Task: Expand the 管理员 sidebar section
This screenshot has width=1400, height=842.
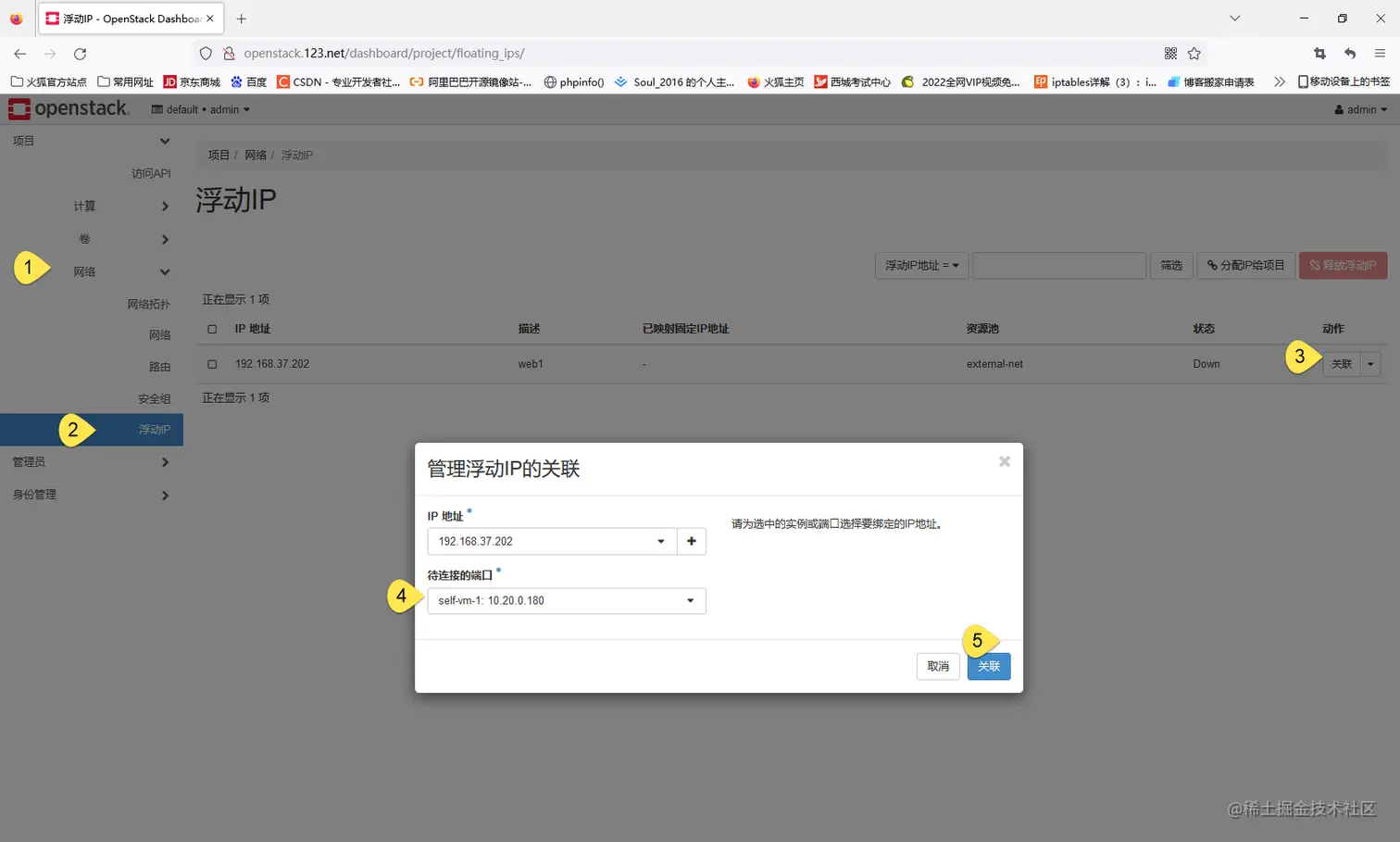Action: point(92,461)
